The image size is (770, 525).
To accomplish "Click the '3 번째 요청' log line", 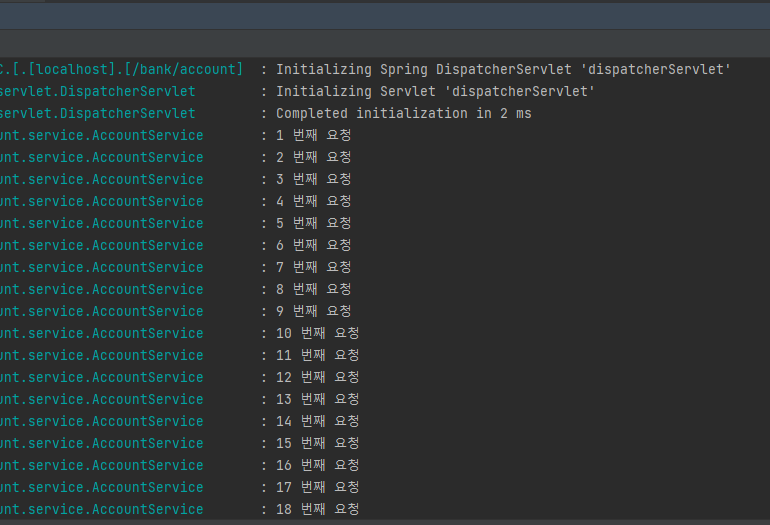I will pyautogui.click(x=314, y=179).
